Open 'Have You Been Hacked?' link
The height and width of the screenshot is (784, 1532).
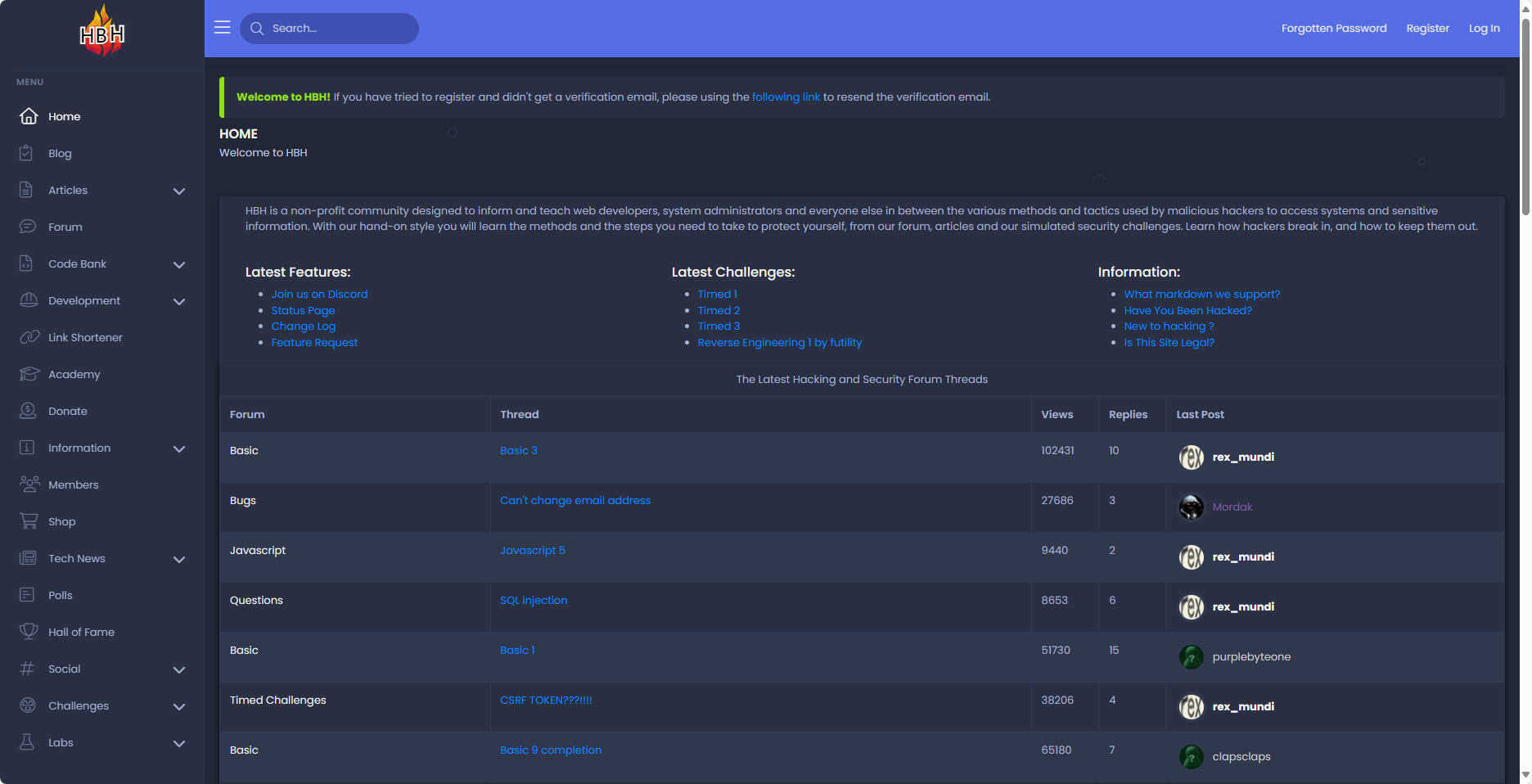tap(1187, 310)
